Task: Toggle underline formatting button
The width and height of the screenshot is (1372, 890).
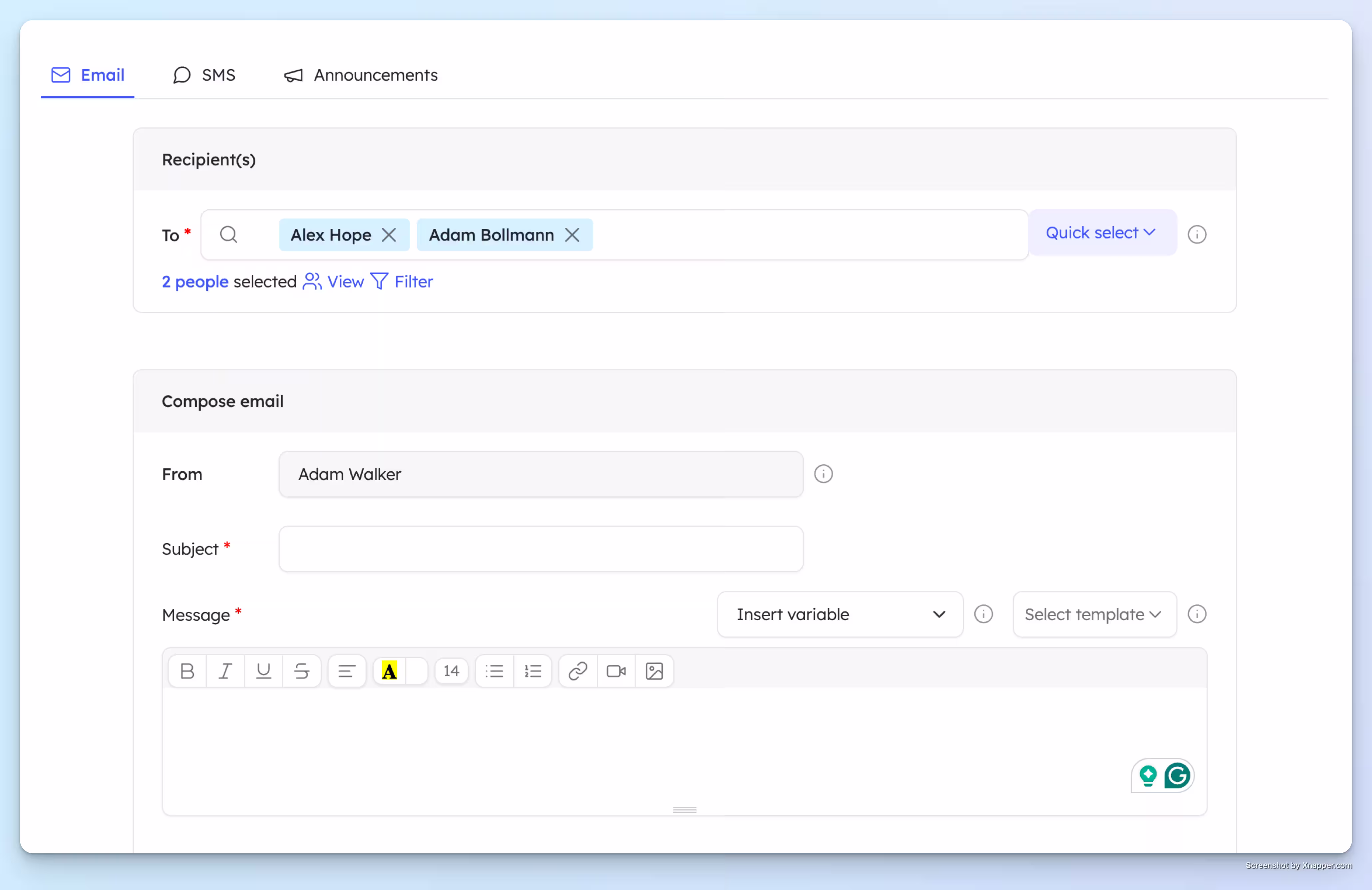Action: tap(263, 671)
